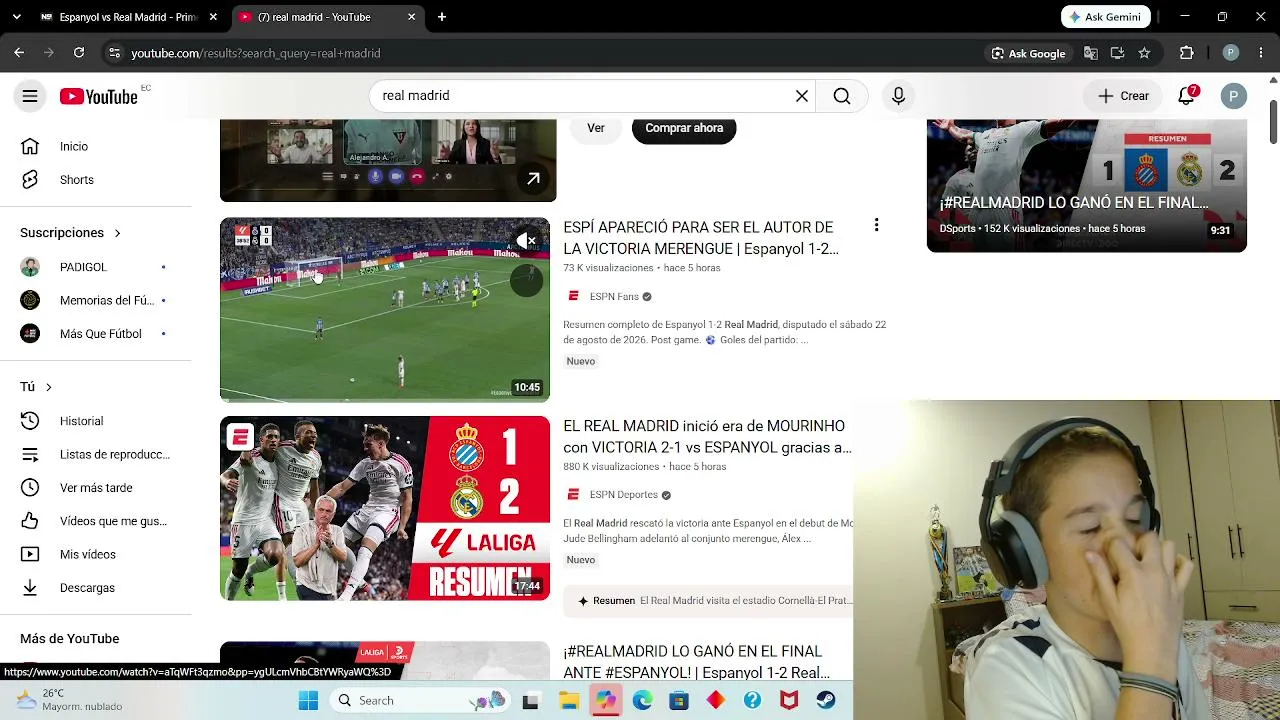Open the YouTube guide hamburger menu
Image resolution: width=1280 pixels, height=720 pixels.
tap(30, 96)
